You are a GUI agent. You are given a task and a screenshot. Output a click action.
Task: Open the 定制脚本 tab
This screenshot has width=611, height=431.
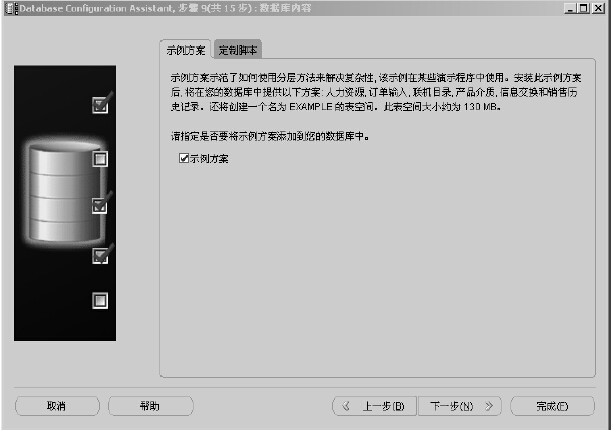(x=238, y=50)
